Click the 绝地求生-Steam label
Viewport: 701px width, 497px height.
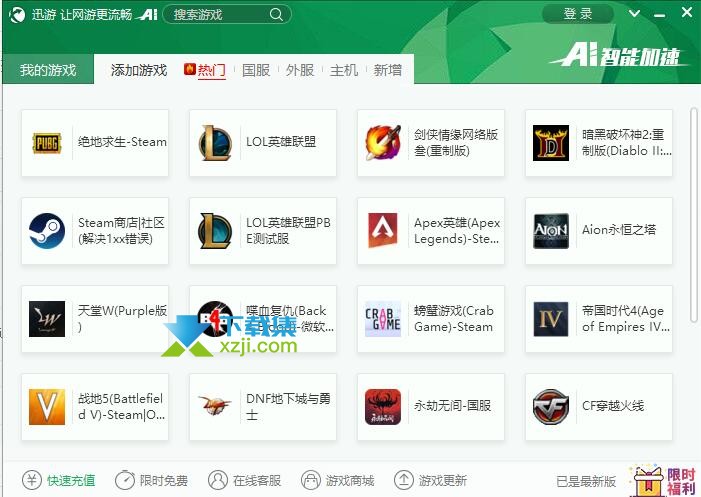(122, 142)
